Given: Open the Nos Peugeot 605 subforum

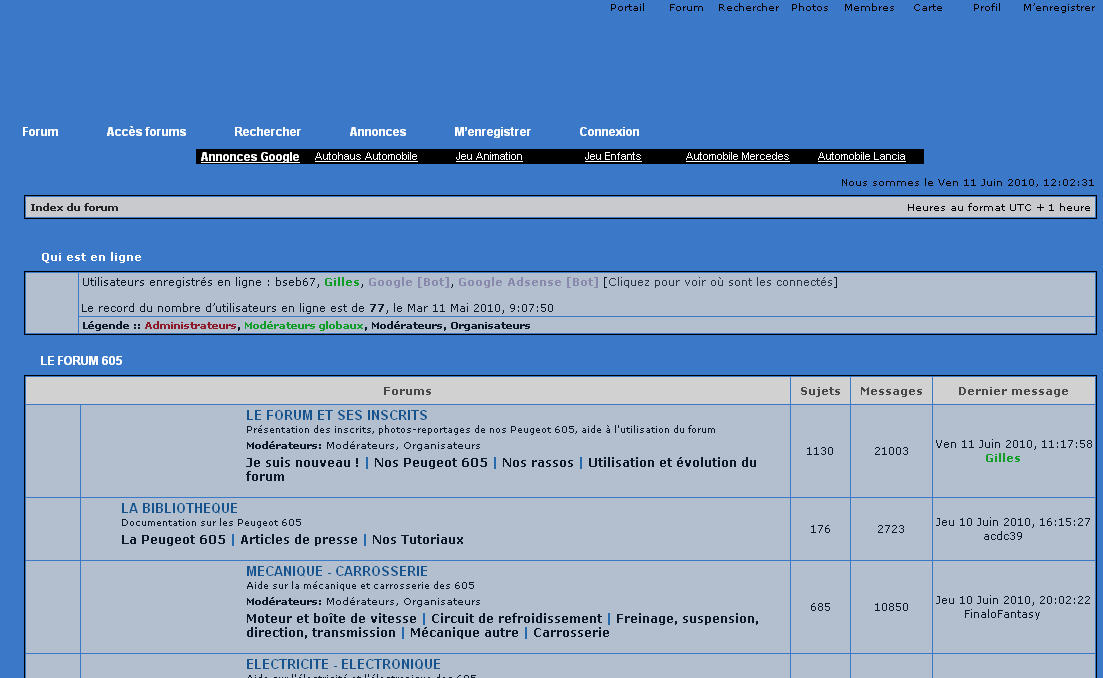Looking at the screenshot, I should point(430,463).
